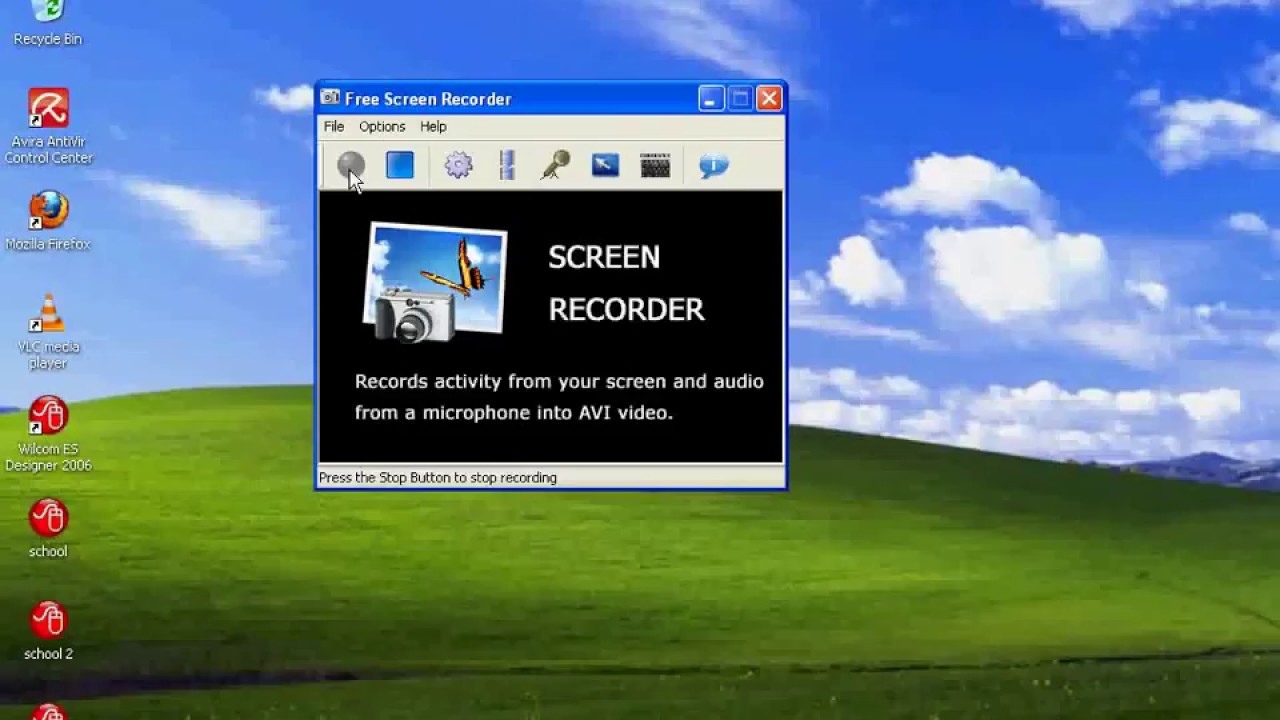Open settings via the gear icon

tap(458, 165)
